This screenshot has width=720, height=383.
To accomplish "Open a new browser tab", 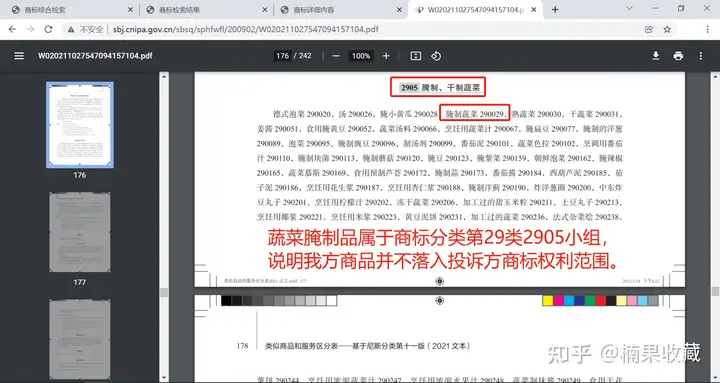I will tap(555, 9).
